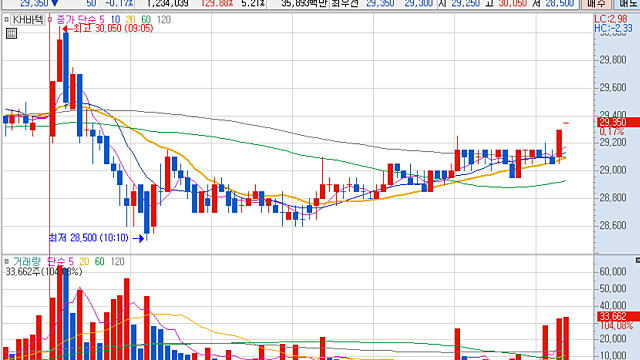
Task: Click the 29,250 open price value in top bar
Action: [x=466, y=4]
